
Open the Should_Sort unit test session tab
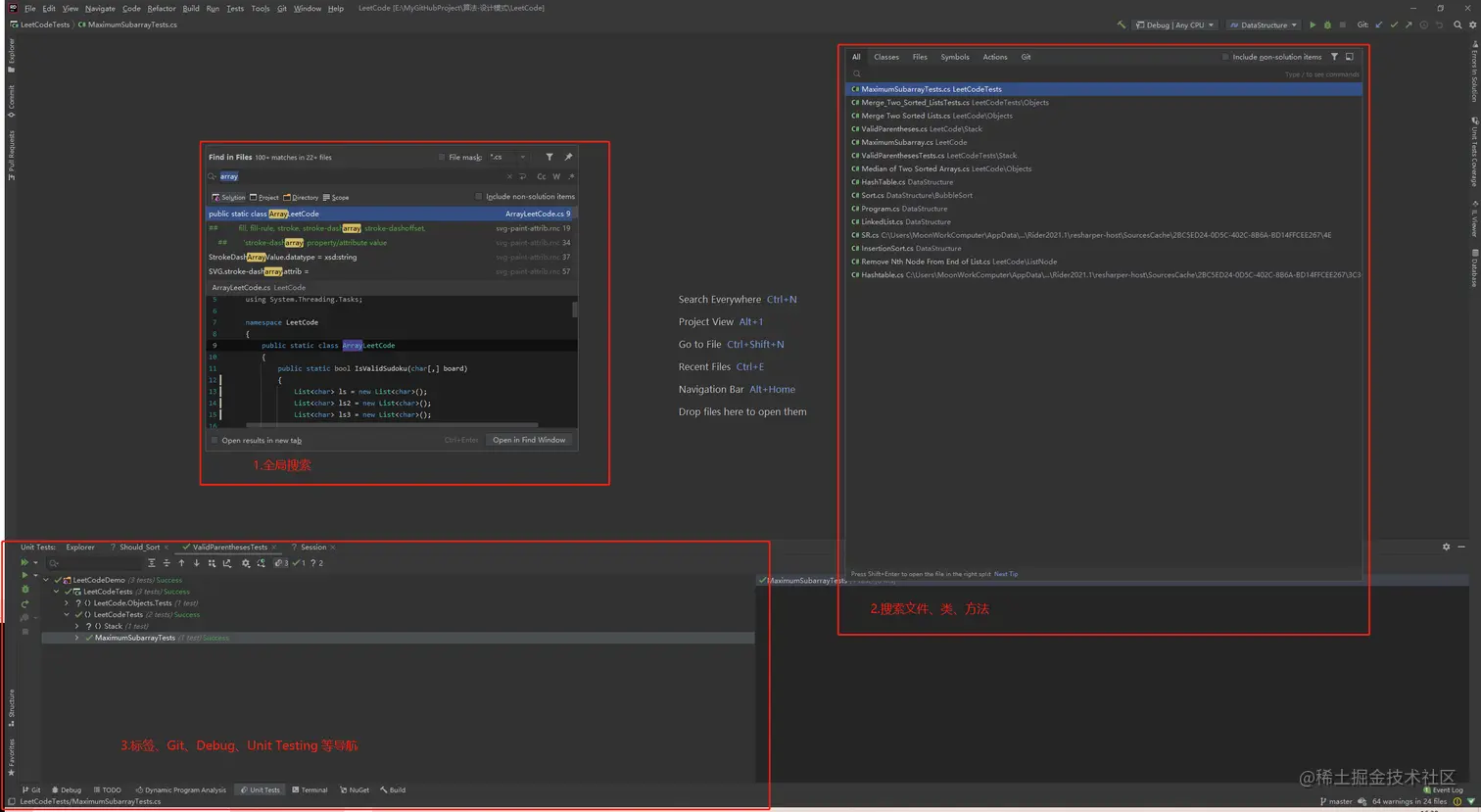(139, 547)
